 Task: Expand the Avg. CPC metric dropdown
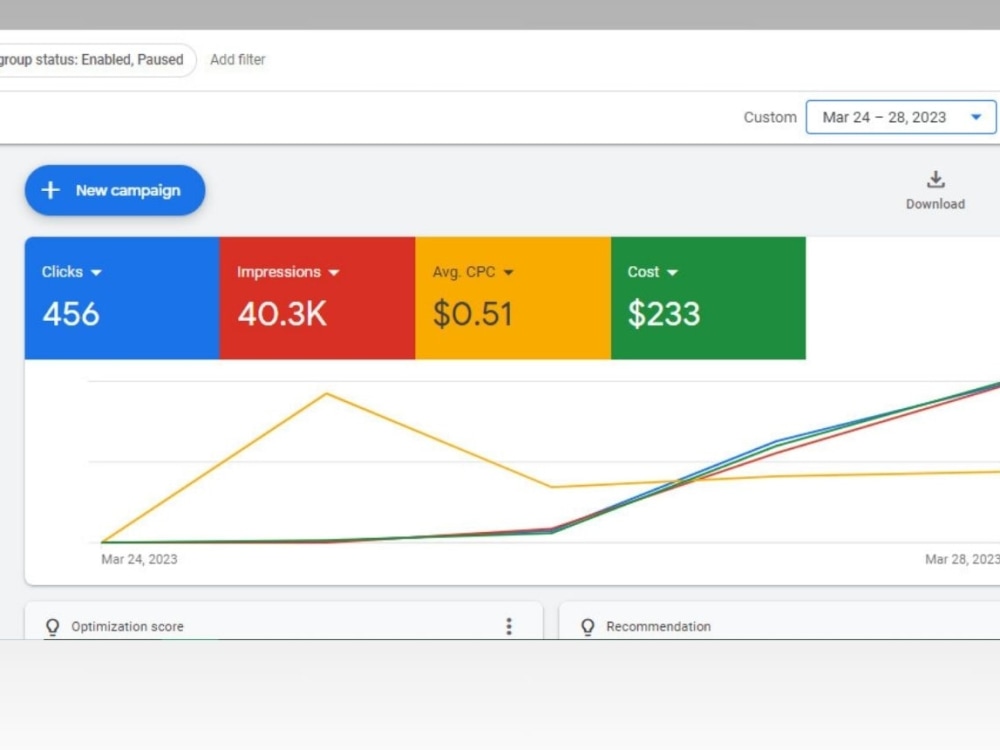coord(508,272)
